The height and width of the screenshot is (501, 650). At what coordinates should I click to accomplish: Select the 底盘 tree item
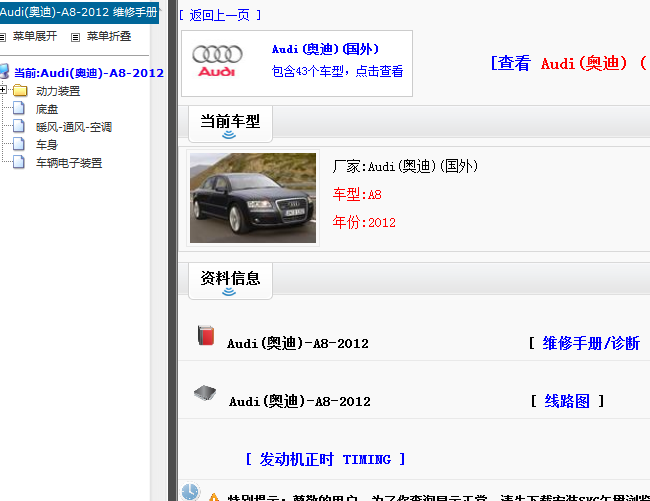[x=47, y=109]
